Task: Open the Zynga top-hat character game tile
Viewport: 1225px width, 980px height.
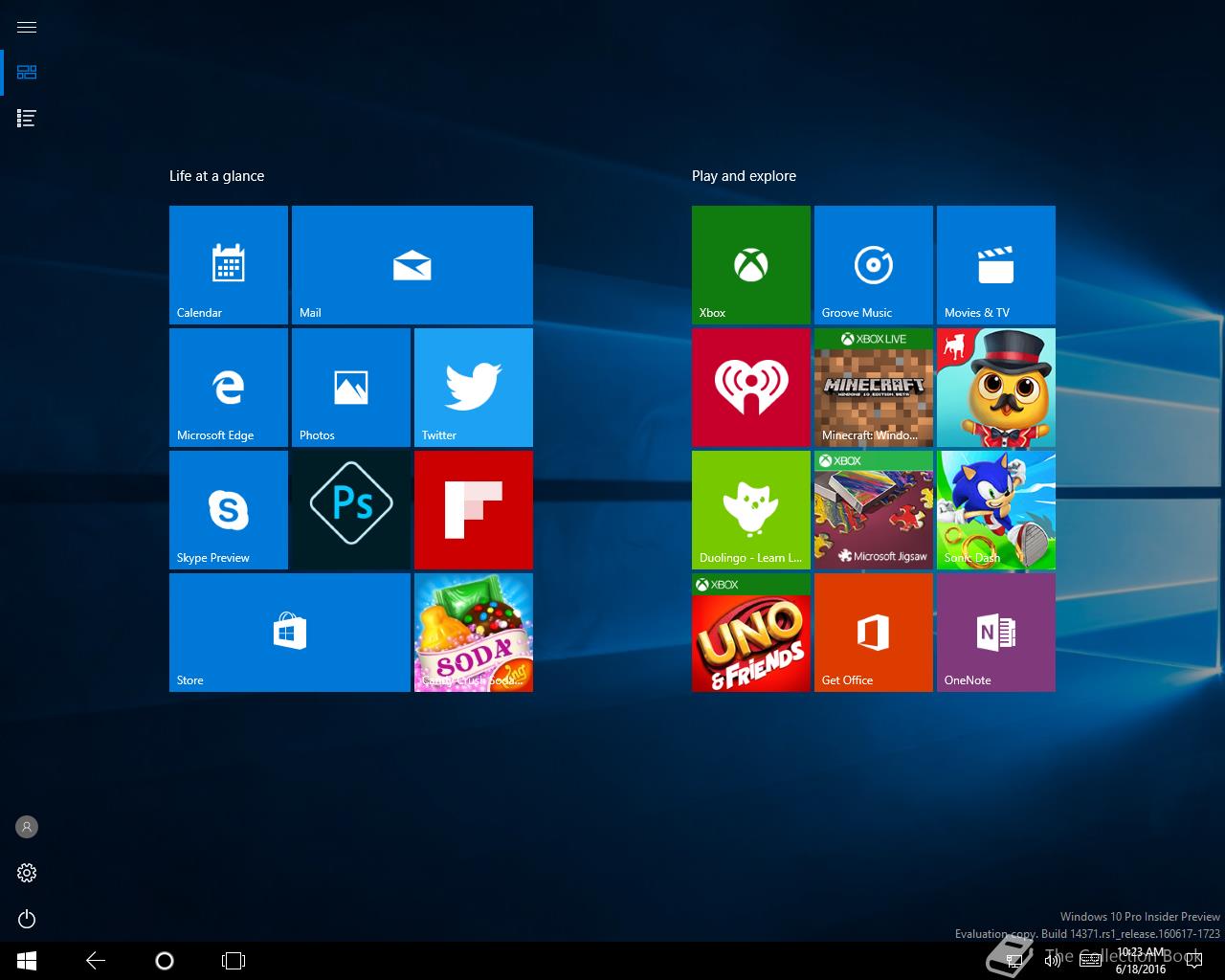Action: [996, 388]
